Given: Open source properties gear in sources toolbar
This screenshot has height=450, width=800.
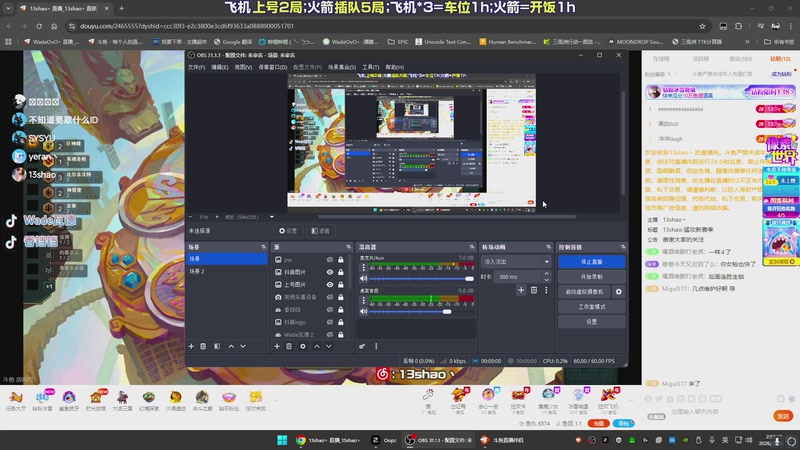Looking at the screenshot, I should click(x=303, y=346).
